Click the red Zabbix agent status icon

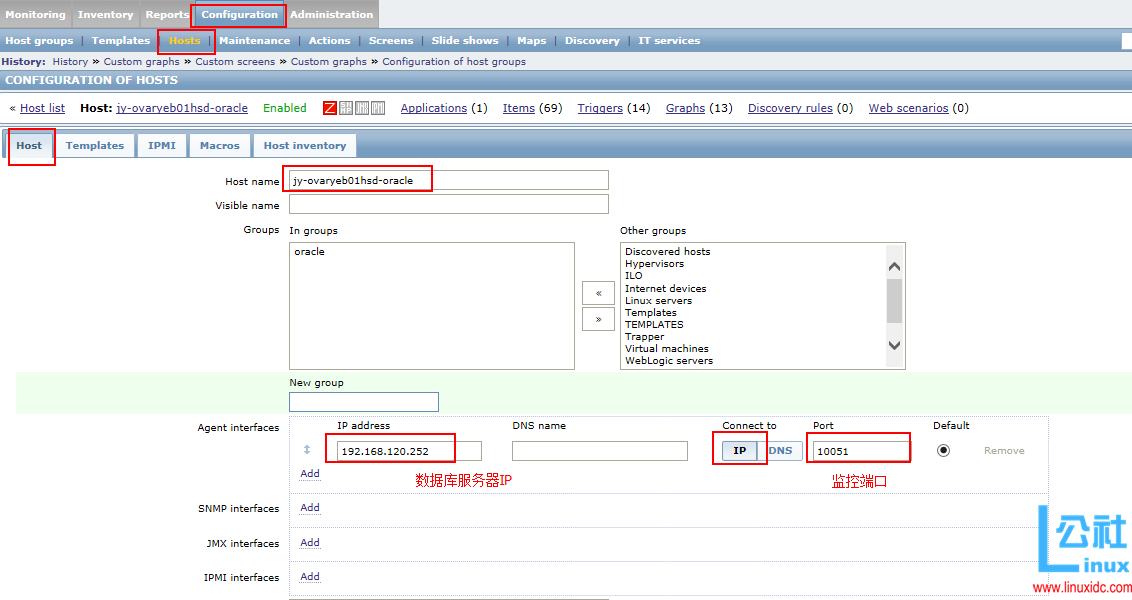pyautogui.click(x=329, y=108)
